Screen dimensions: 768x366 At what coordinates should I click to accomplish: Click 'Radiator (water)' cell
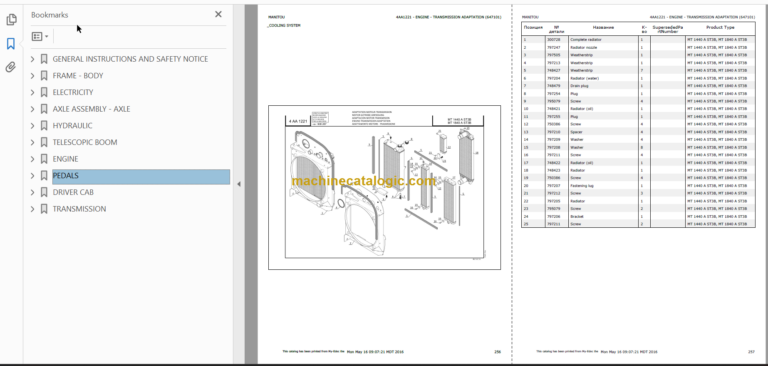[x=585, y=78]
